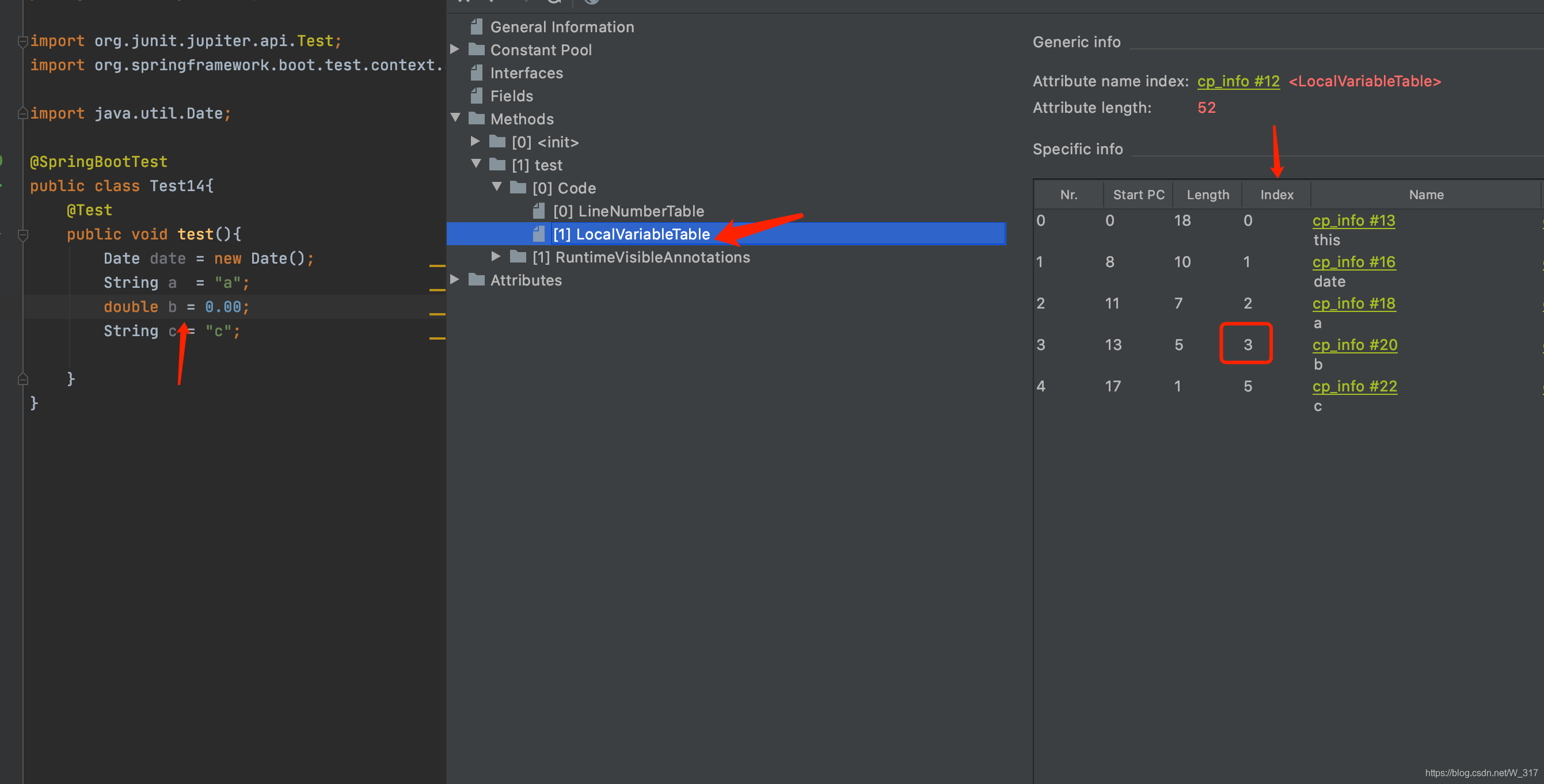Screen dimensions: 1544x784
Task: Expand the Constant Pool node
Action: click(455, 49)
